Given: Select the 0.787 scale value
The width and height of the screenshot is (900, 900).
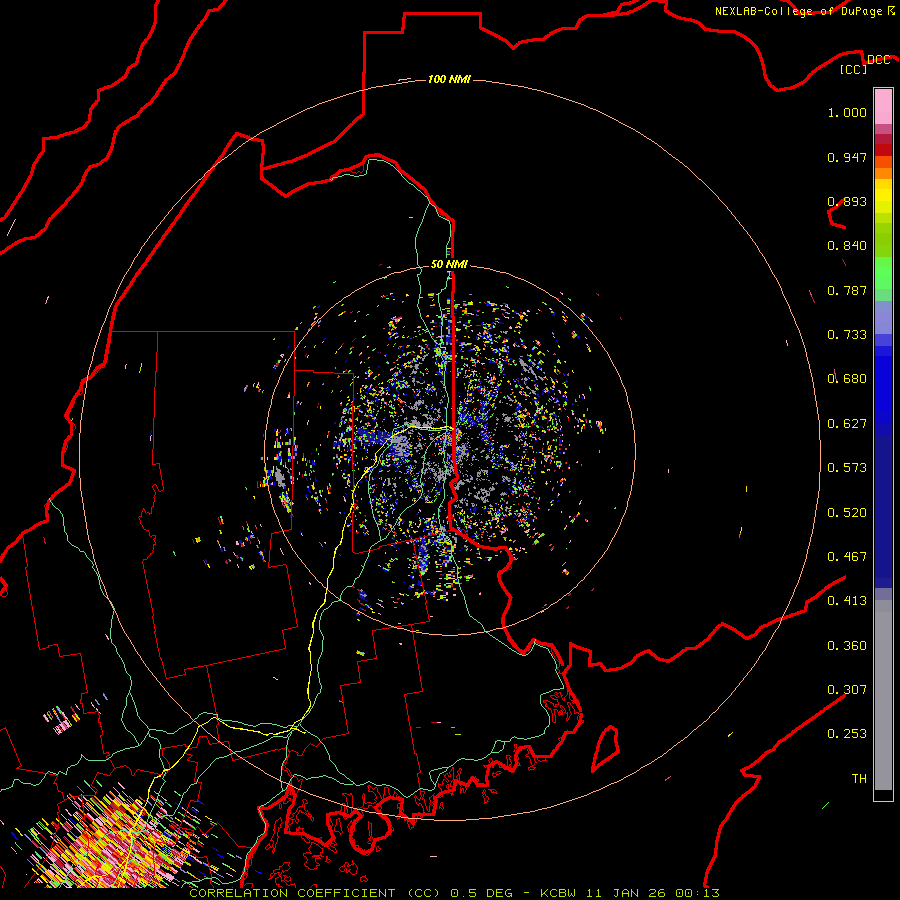Looking at the screenshot, I should pos(847,290).
